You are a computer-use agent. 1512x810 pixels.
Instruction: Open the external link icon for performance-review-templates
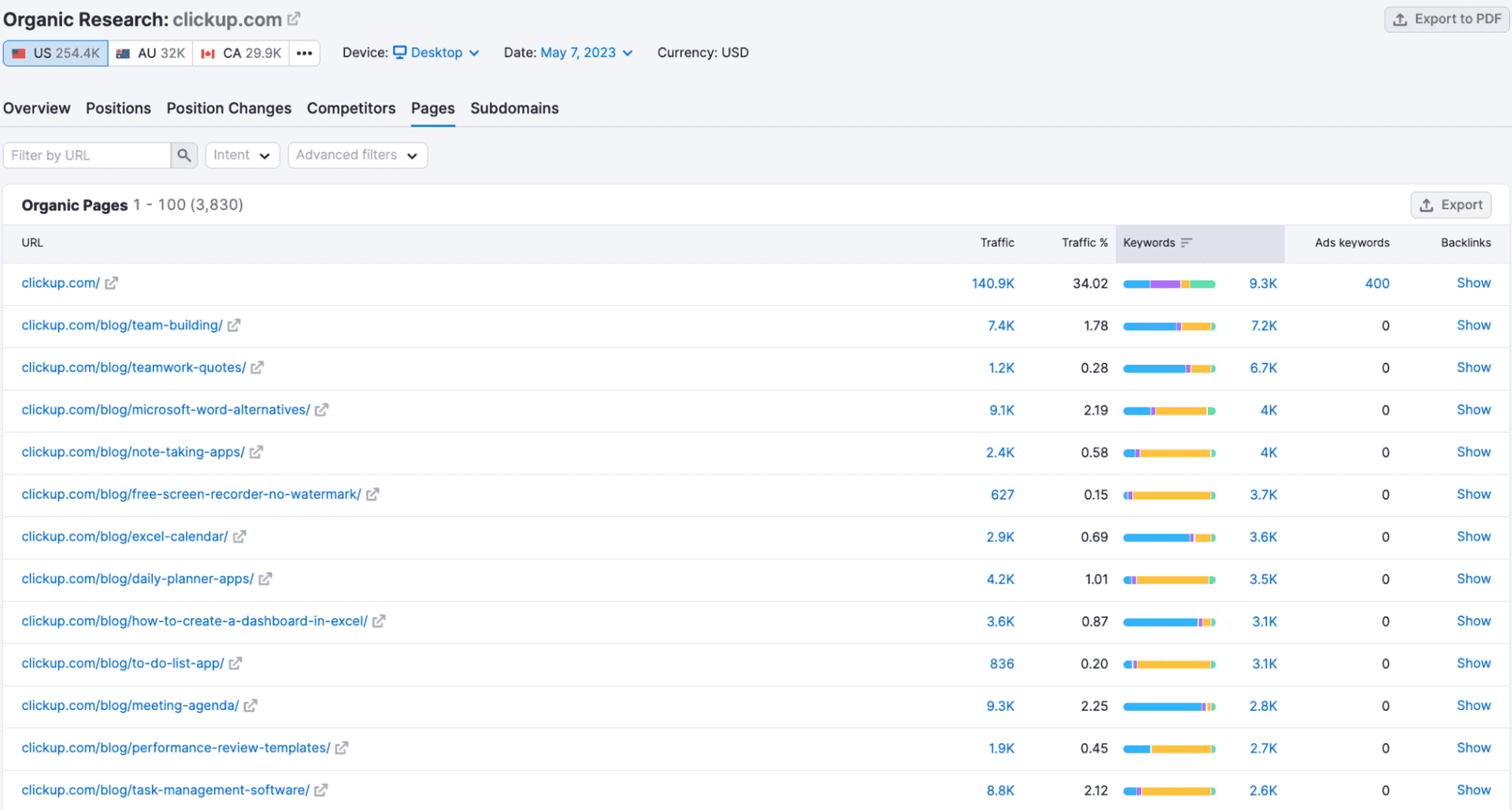point(342,748)
